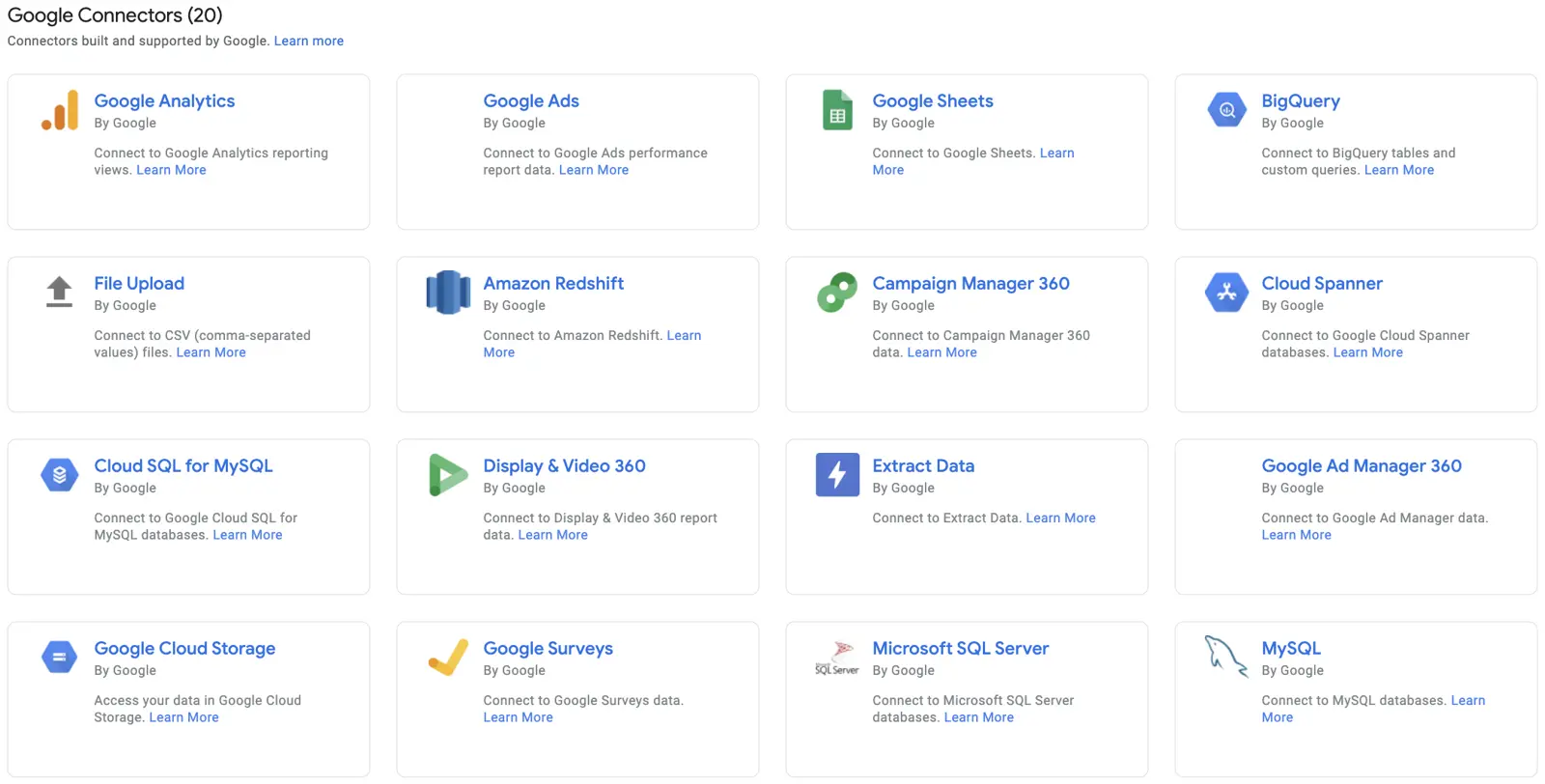Click the Display & Video 360 play icon
This screenshot has height=784, width=1545.
coord(448,475)
